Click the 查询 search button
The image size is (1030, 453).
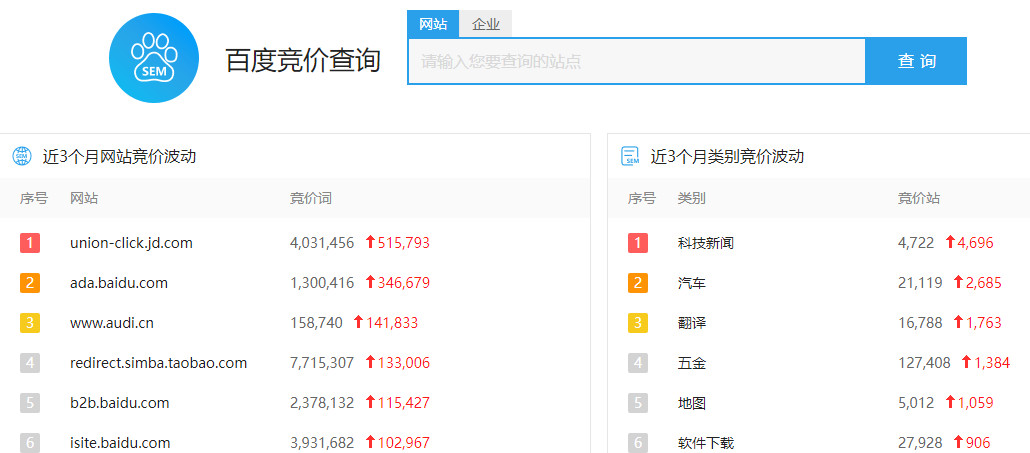[x=916, y=61]
